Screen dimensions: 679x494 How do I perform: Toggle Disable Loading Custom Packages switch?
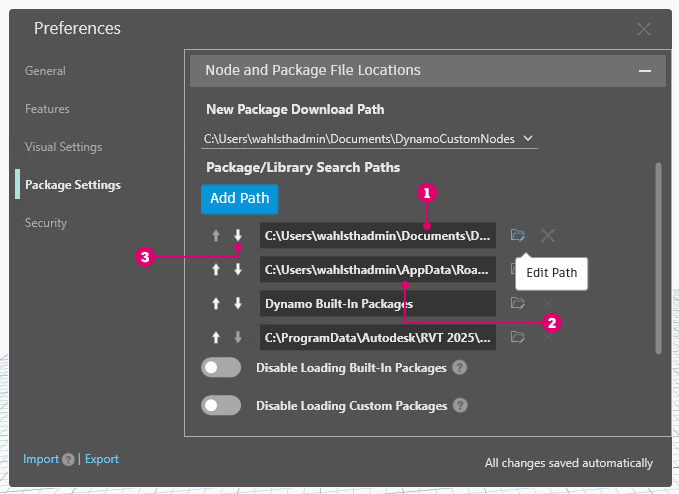pyautogui.click(x=221, y=405)
